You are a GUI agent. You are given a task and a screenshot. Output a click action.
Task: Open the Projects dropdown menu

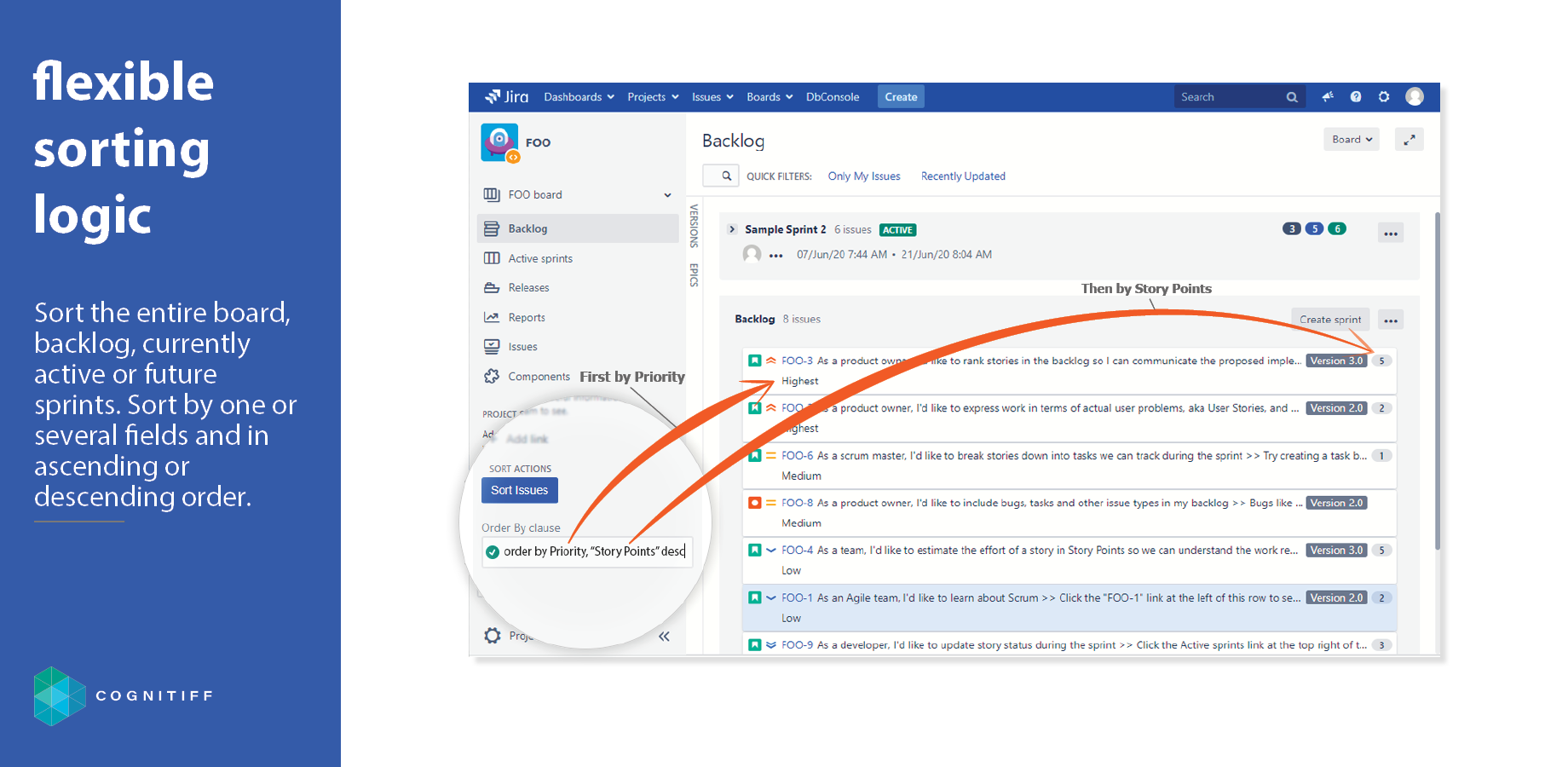[x=653, y=97]
